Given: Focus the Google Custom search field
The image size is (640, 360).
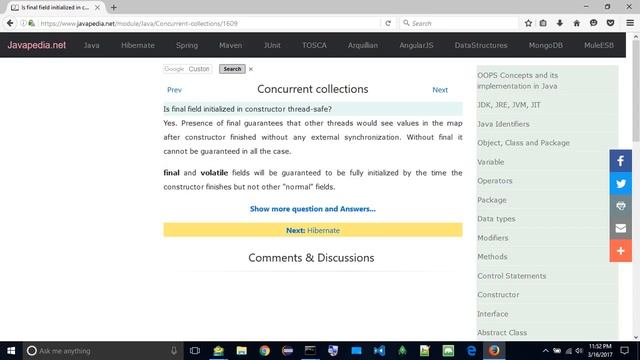Looking at the screenshot, I should click(x=187, y=69).
